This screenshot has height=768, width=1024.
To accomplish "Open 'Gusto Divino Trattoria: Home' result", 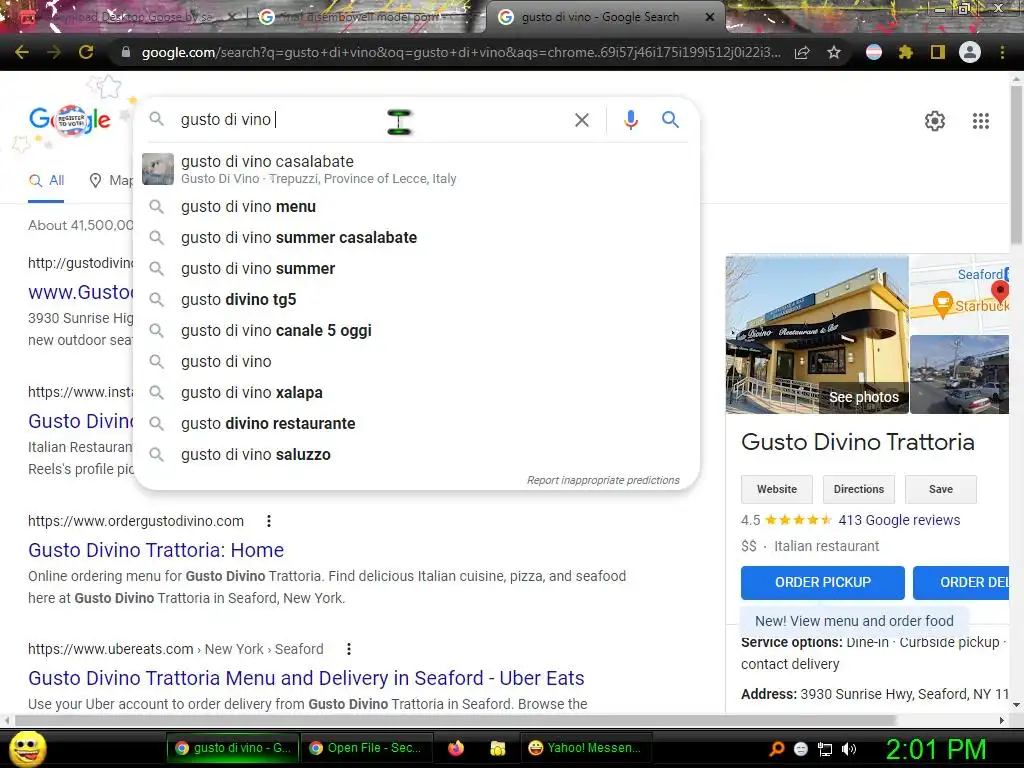I will point(156,551).
